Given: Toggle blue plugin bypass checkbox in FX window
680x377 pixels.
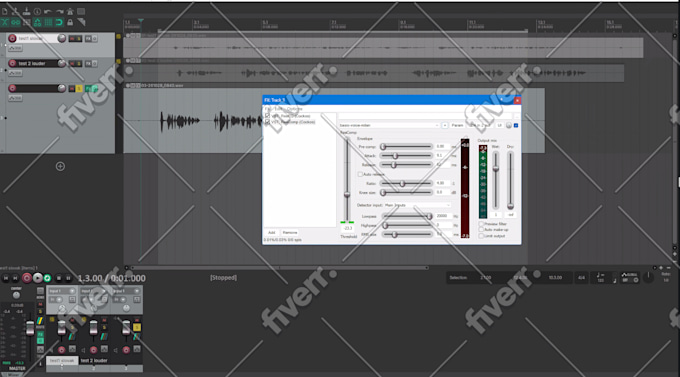Looking at the screenshot, I should (516, 125).
